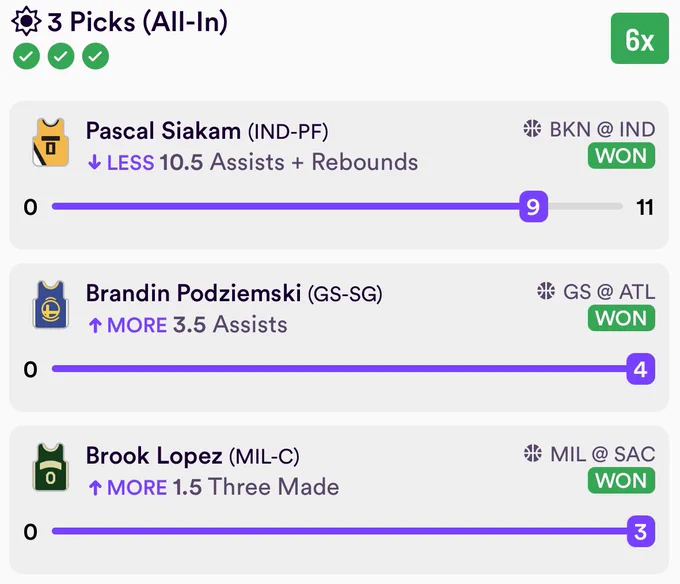Click the slider handle showing 9

pos(533,206)
